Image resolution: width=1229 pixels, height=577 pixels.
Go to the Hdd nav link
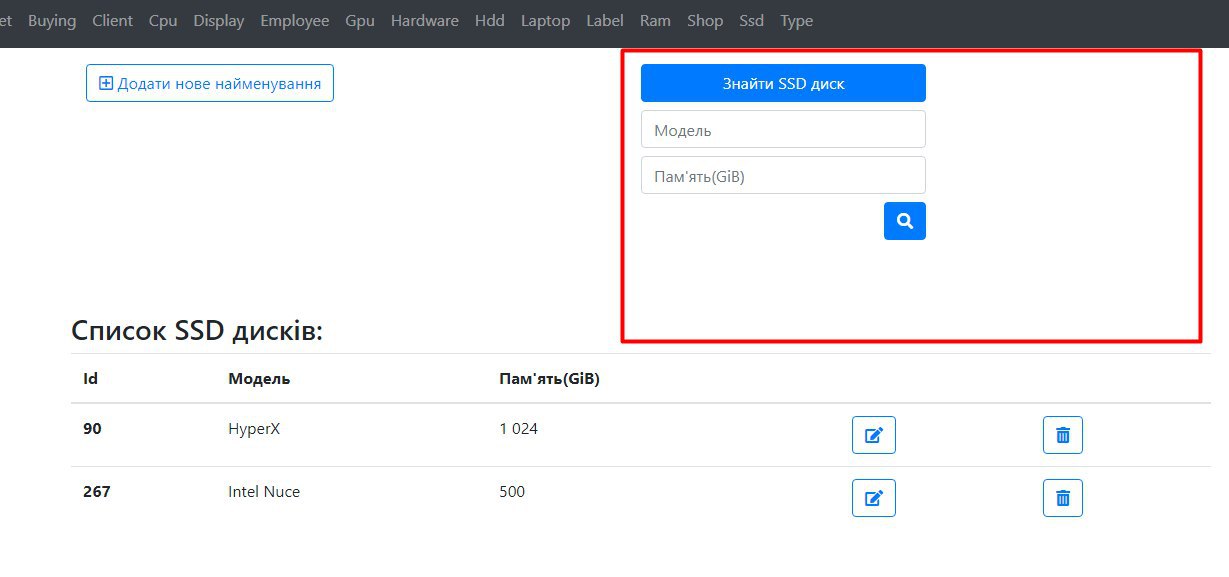click(490, 21)
